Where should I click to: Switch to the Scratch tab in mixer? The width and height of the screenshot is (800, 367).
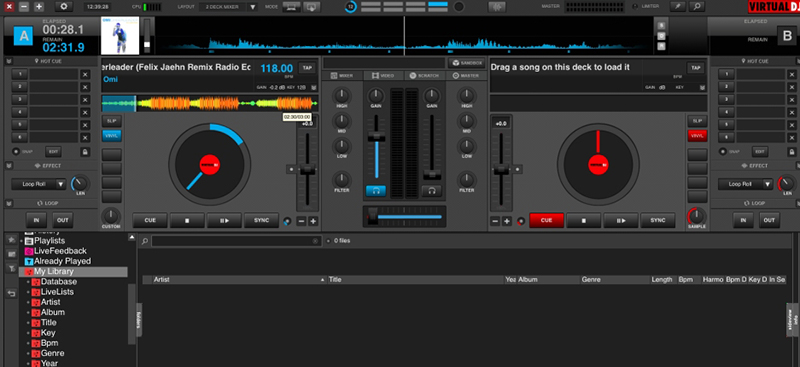(424, 76)
